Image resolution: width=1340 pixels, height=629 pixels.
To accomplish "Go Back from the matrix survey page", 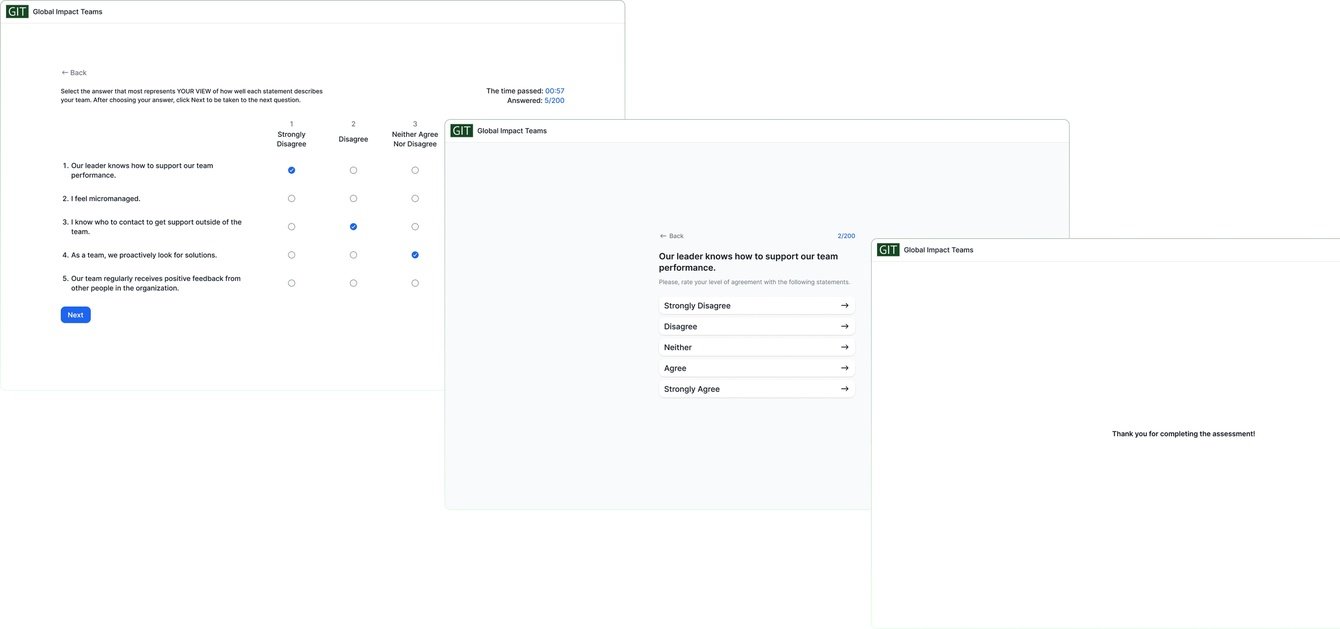I will (x=74, y=73).
